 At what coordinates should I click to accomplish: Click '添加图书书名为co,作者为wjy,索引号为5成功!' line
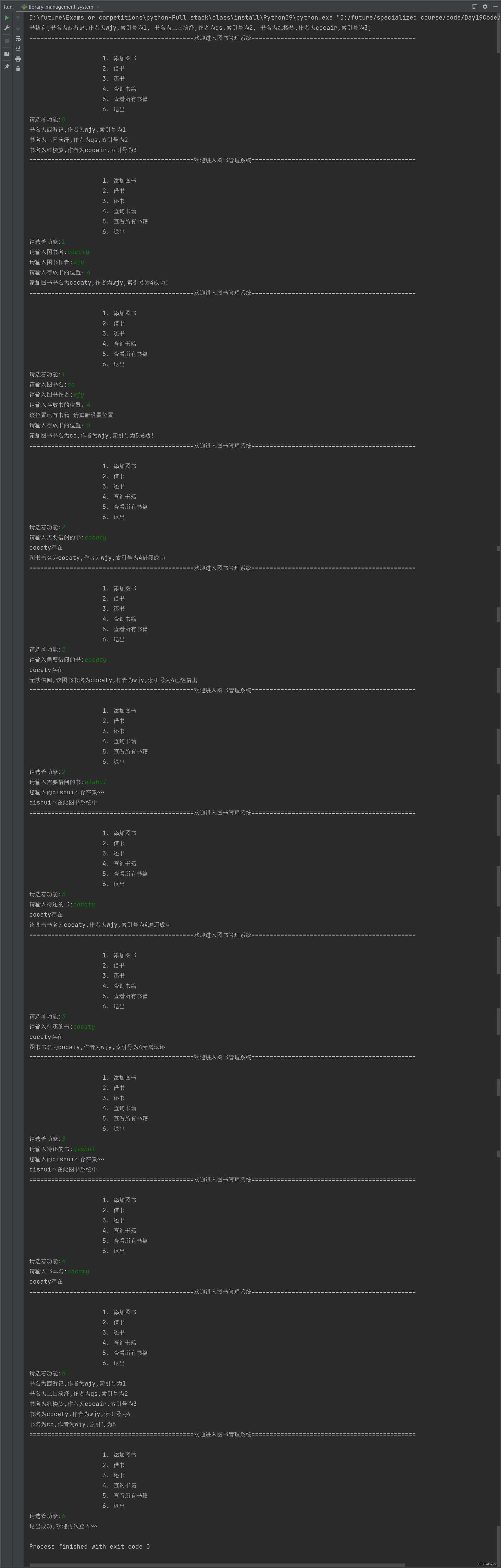[92, 435]
